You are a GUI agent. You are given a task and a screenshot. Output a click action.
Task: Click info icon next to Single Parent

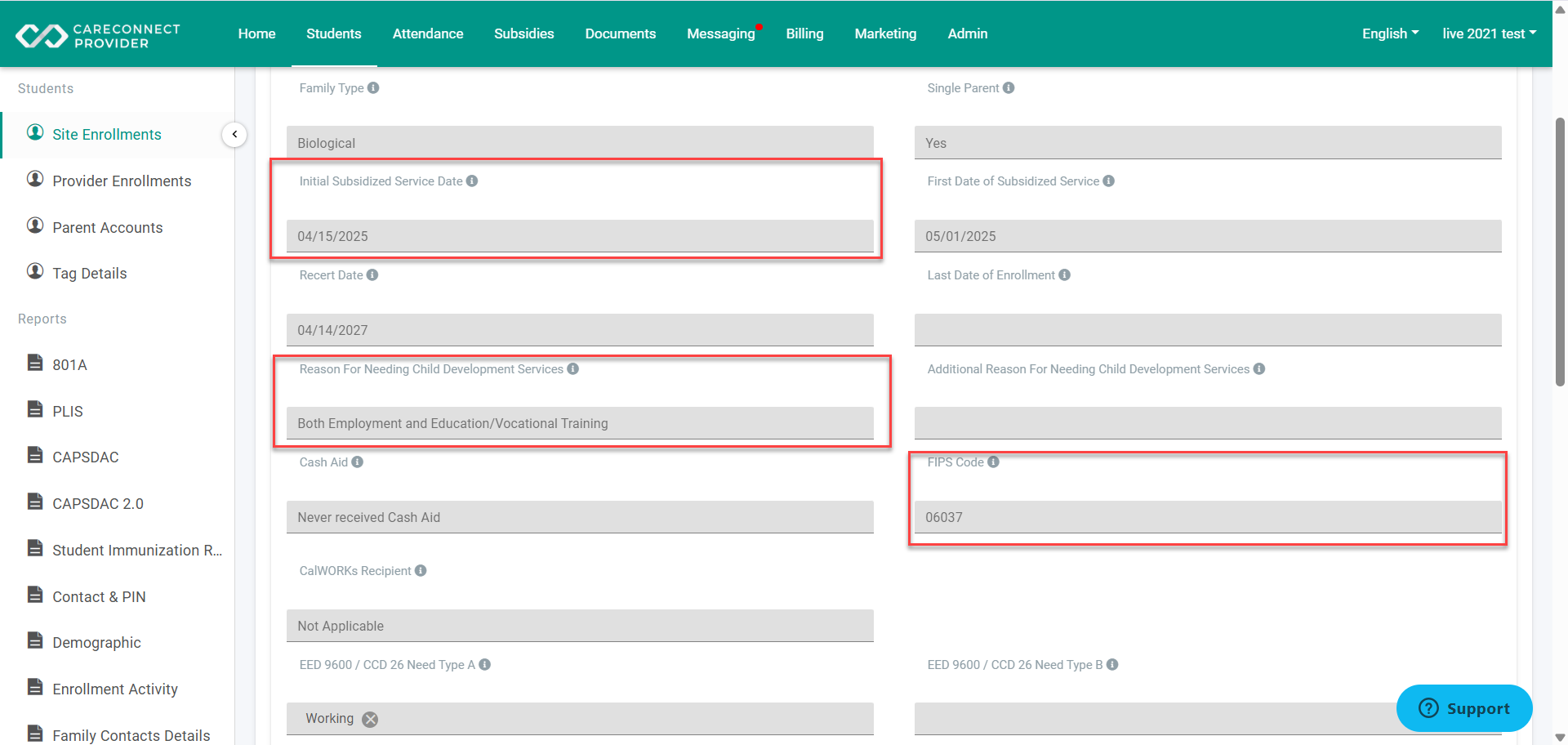1009,88
